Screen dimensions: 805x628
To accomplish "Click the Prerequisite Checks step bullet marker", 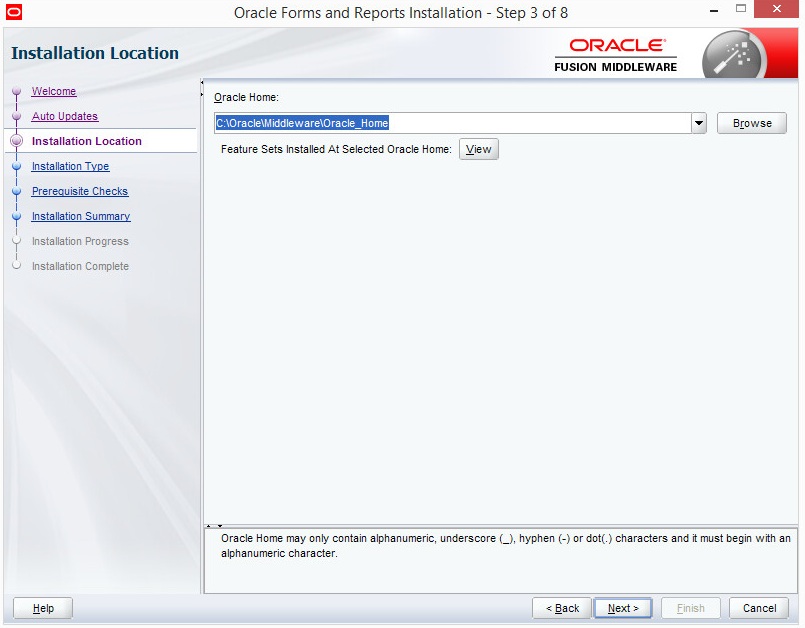I will click(16, 191).
